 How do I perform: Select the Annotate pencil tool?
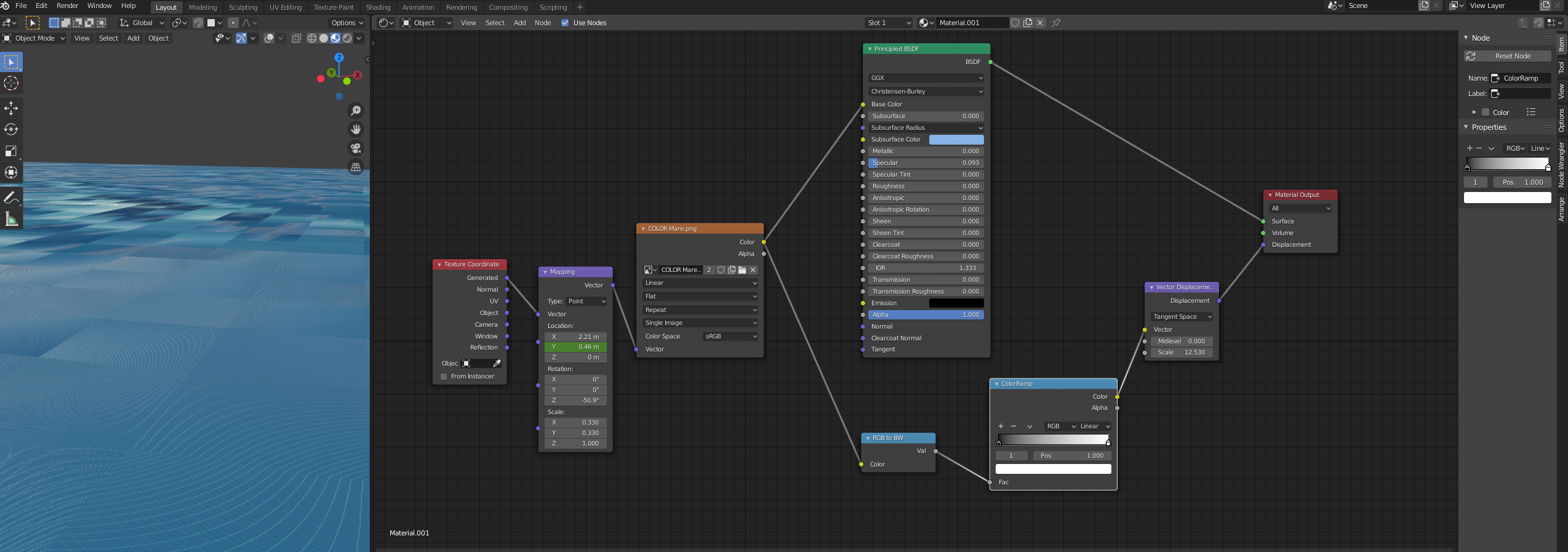(11, 198)
